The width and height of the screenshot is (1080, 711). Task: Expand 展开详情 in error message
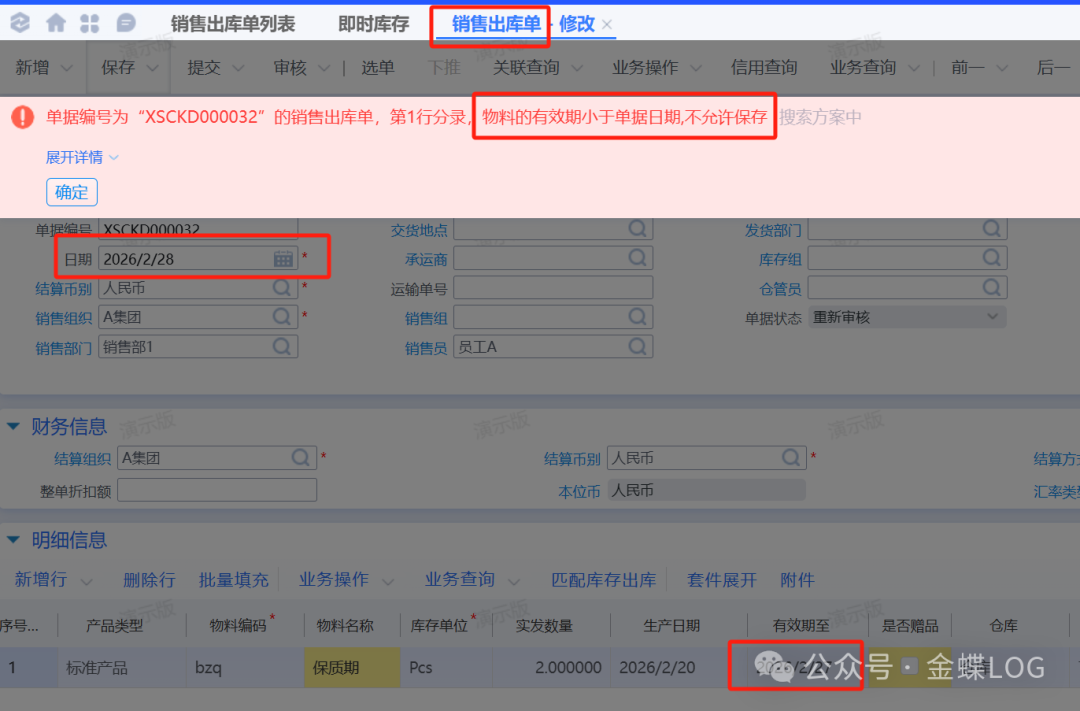(82, 157)
